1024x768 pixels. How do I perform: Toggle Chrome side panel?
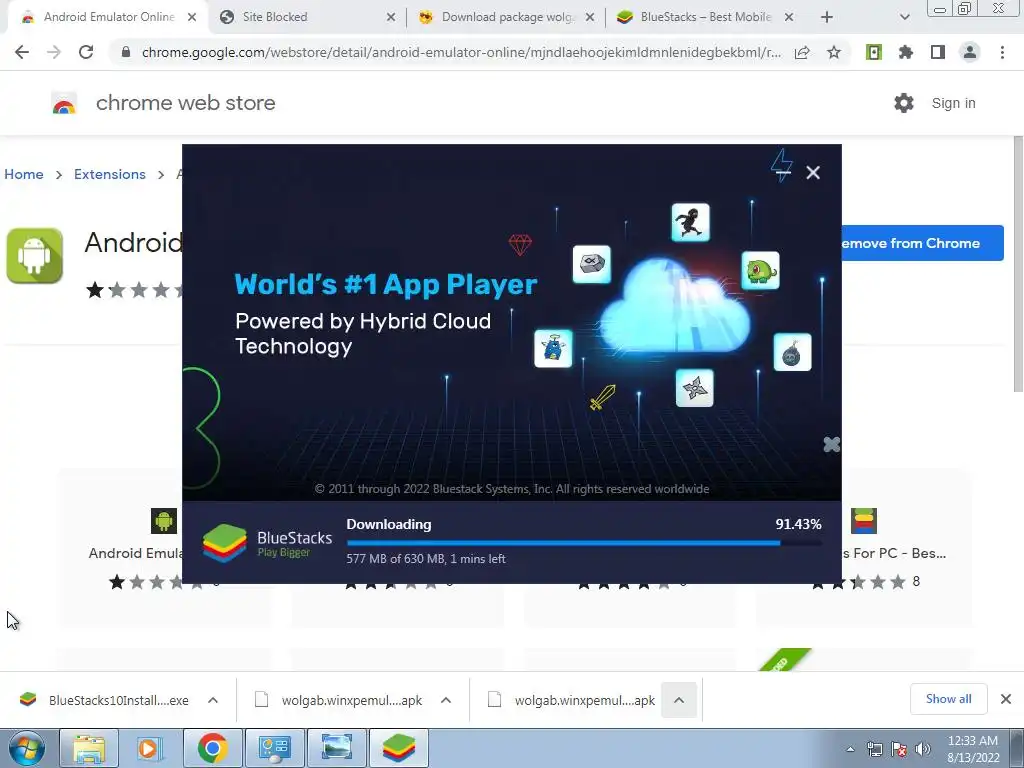[938, 52]
